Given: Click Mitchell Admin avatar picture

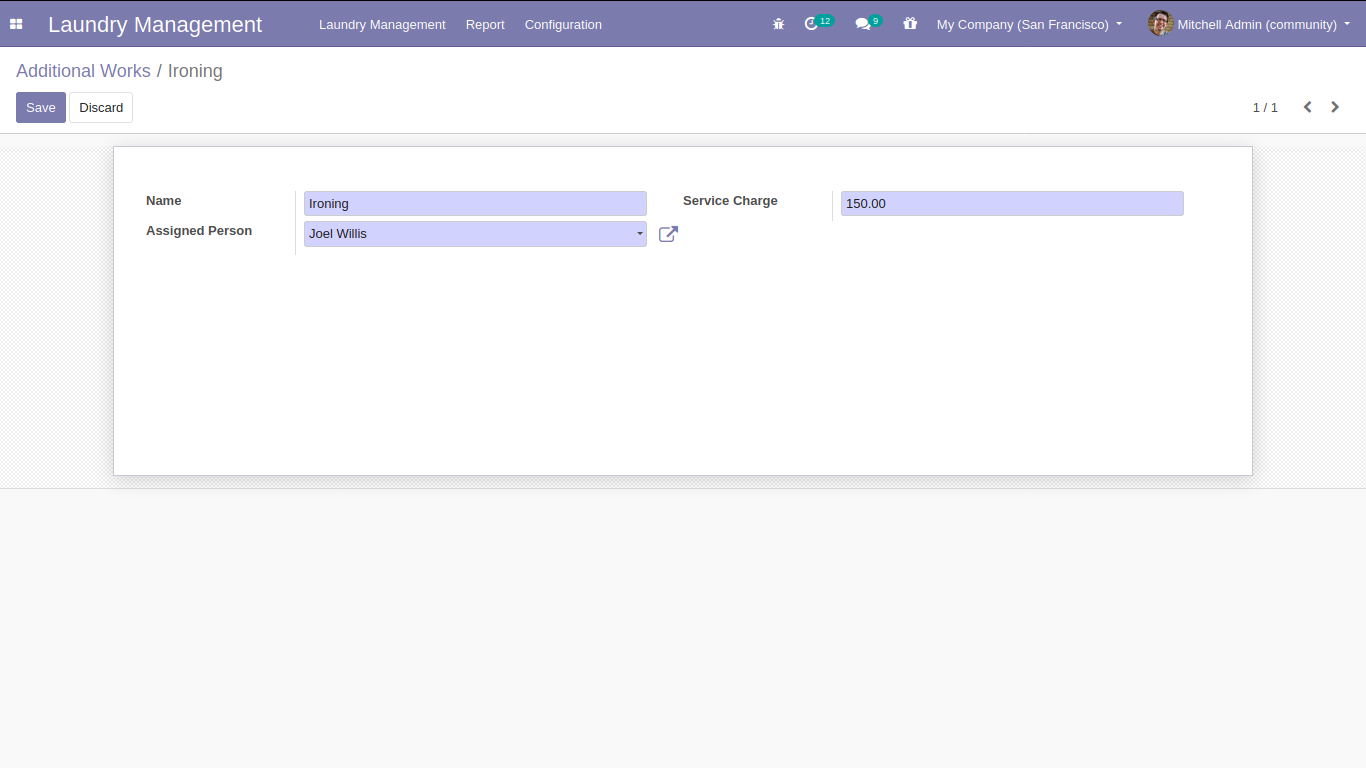Looking at the screenshot, I should (1160, 23).
